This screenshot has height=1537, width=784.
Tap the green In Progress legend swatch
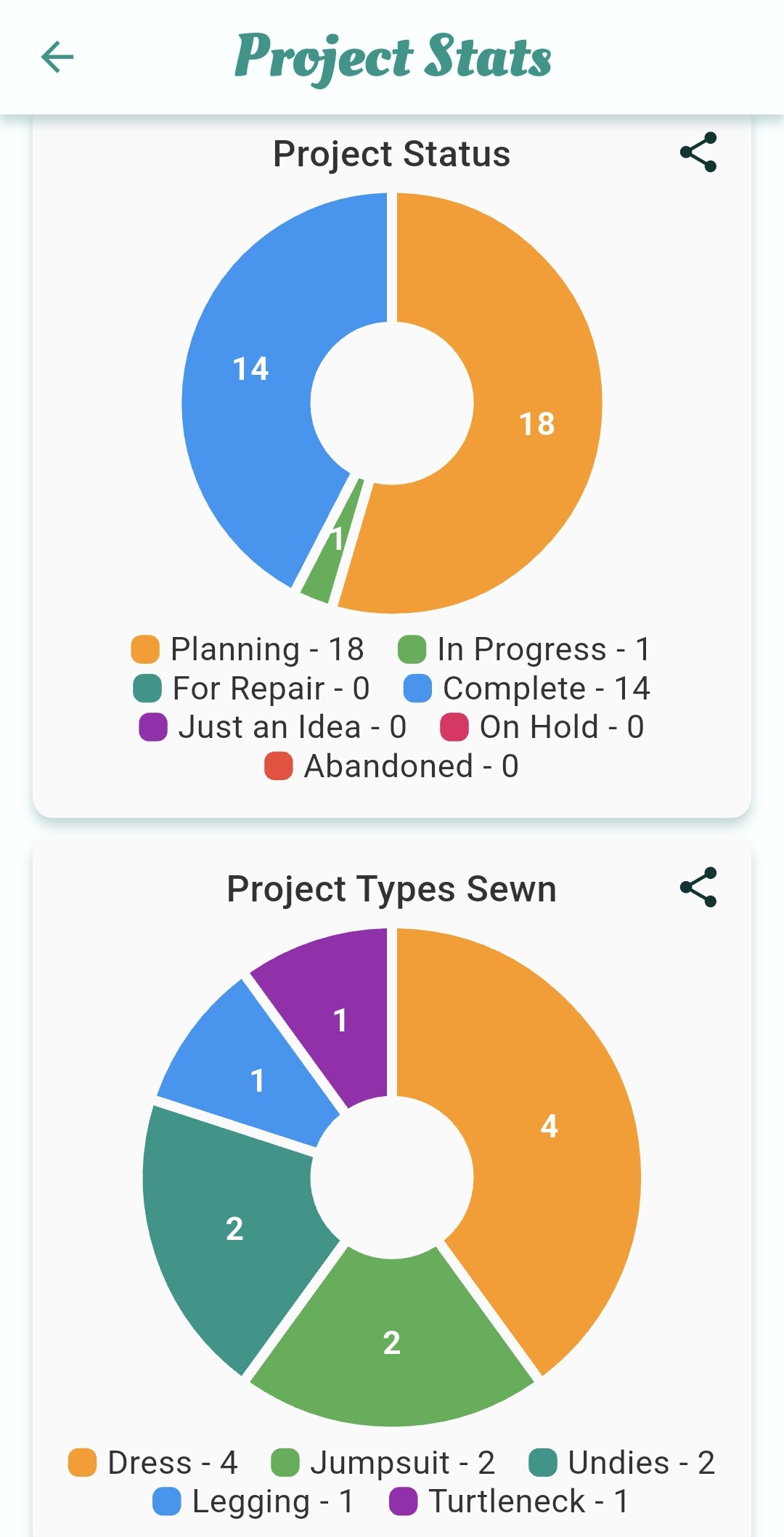[412, 649]
